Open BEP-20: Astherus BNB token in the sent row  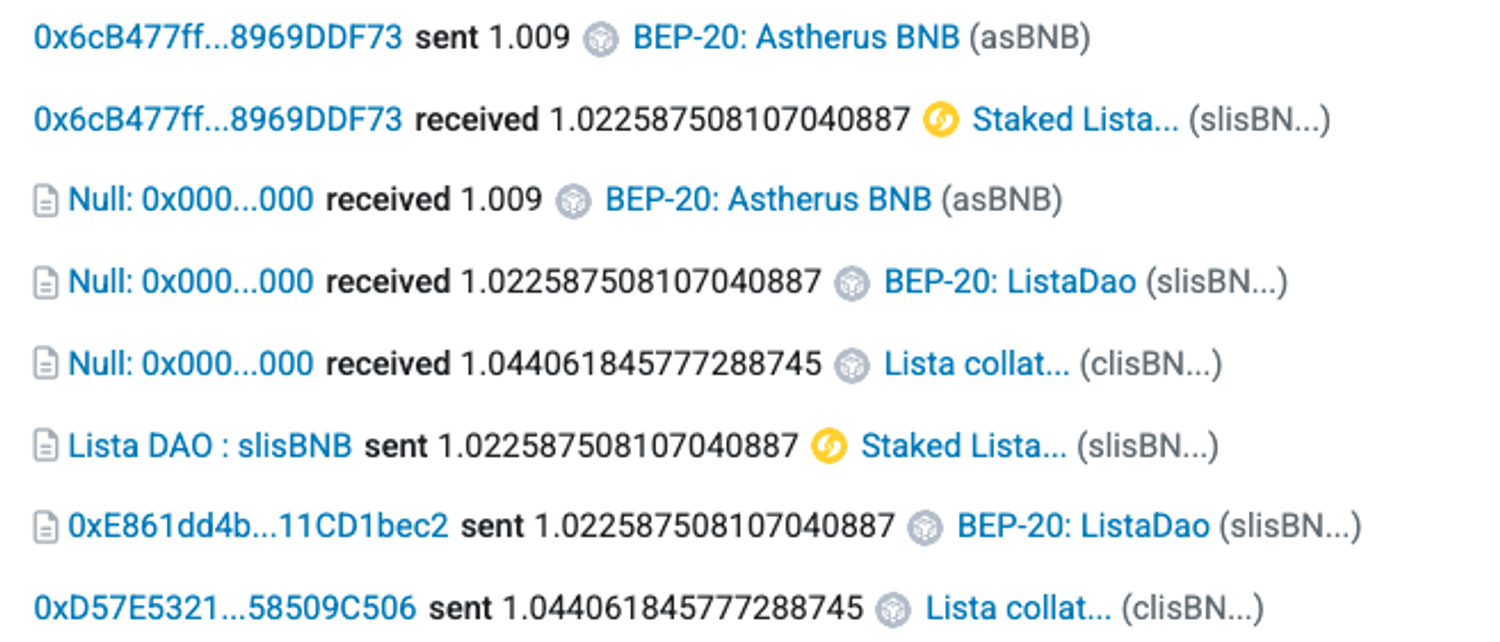click(796, 38)
